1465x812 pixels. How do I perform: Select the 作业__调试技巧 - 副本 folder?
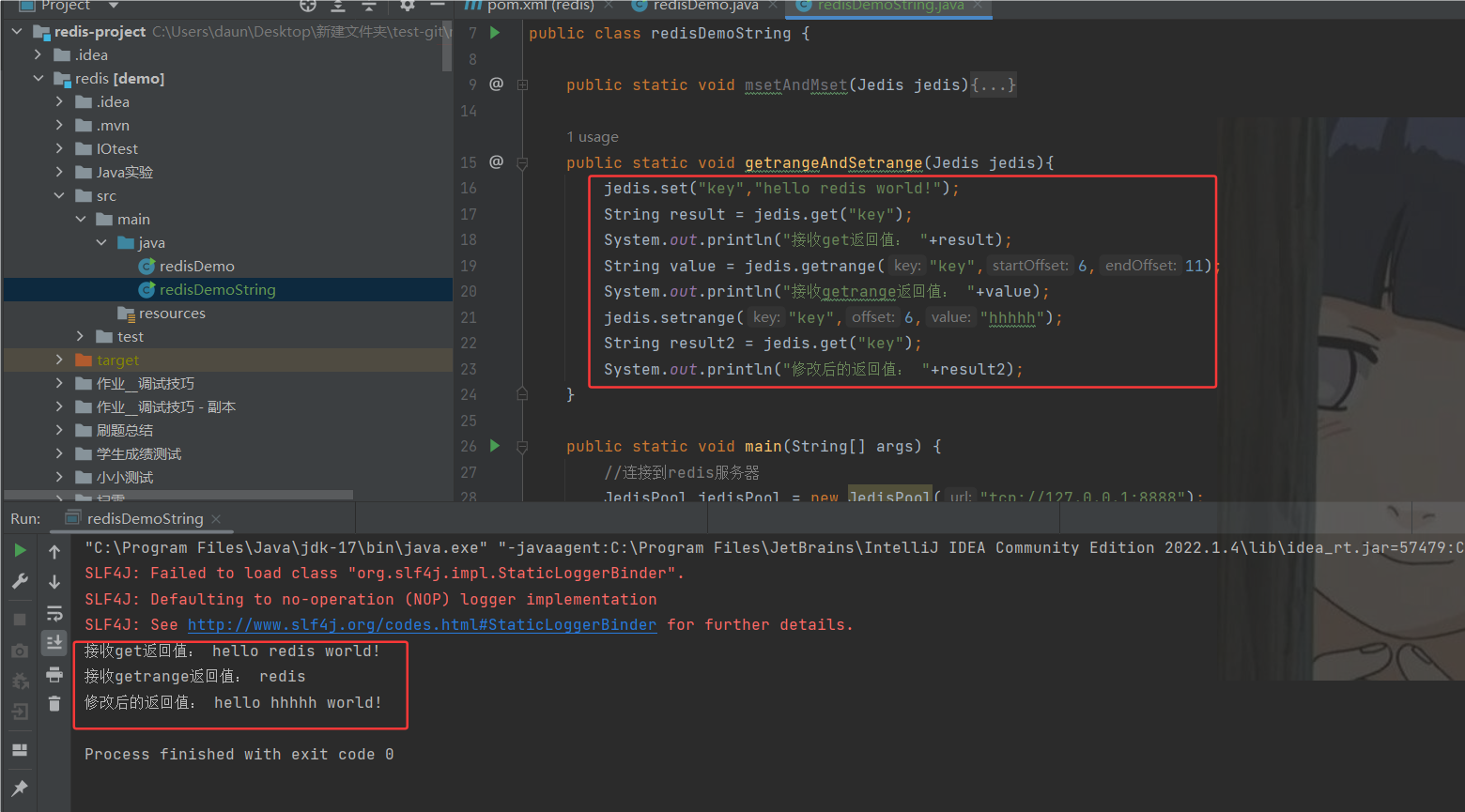[166, 406]
